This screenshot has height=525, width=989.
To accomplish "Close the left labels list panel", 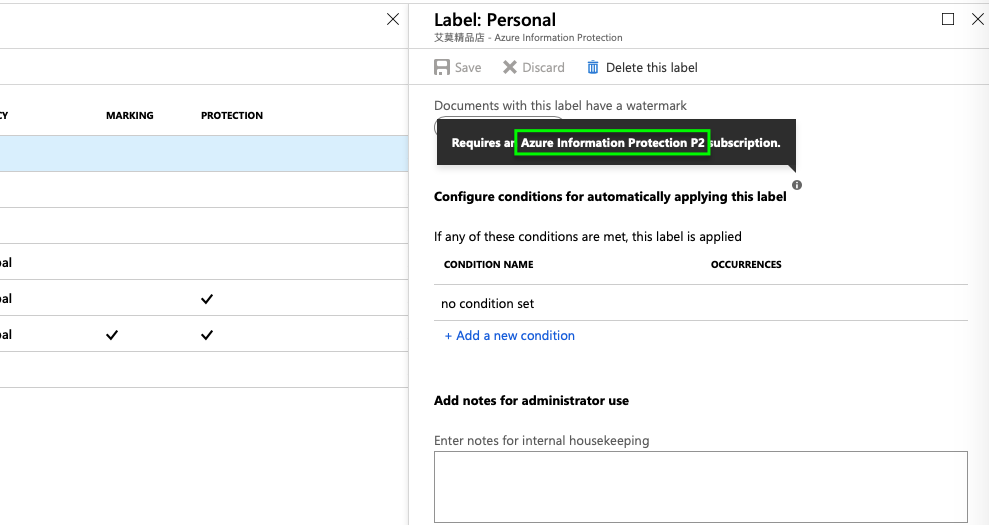I will click(393, 19).
